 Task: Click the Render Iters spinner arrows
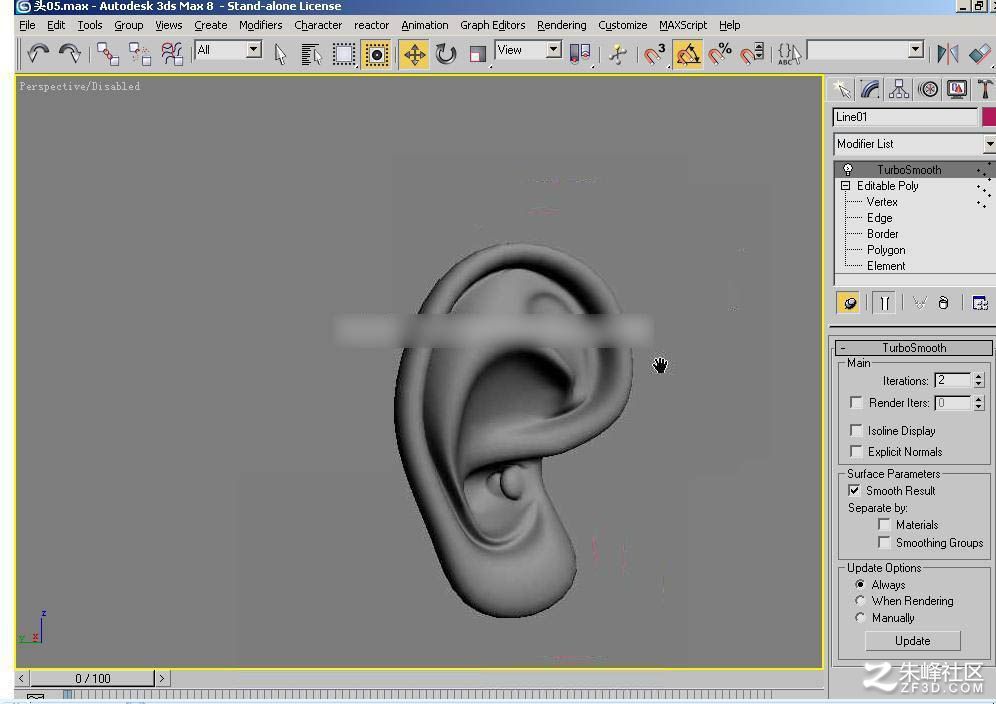[979, 403]
